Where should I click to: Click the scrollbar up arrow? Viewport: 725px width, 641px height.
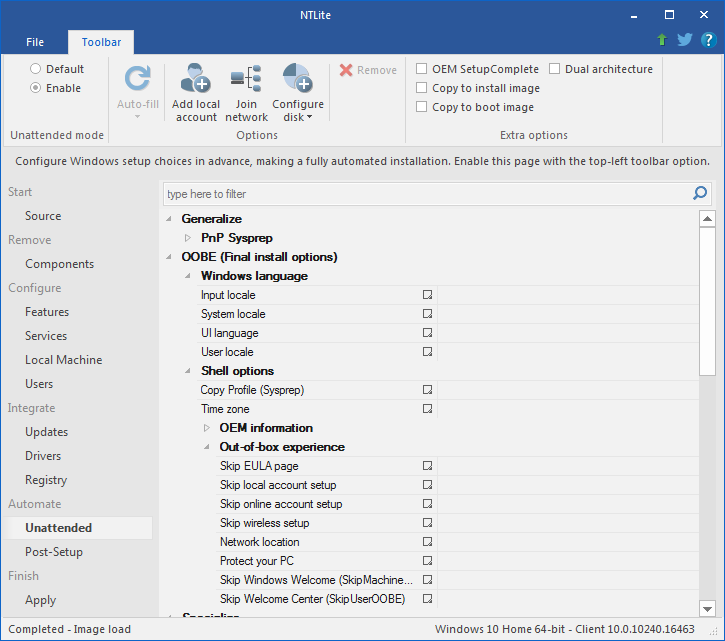707,218
